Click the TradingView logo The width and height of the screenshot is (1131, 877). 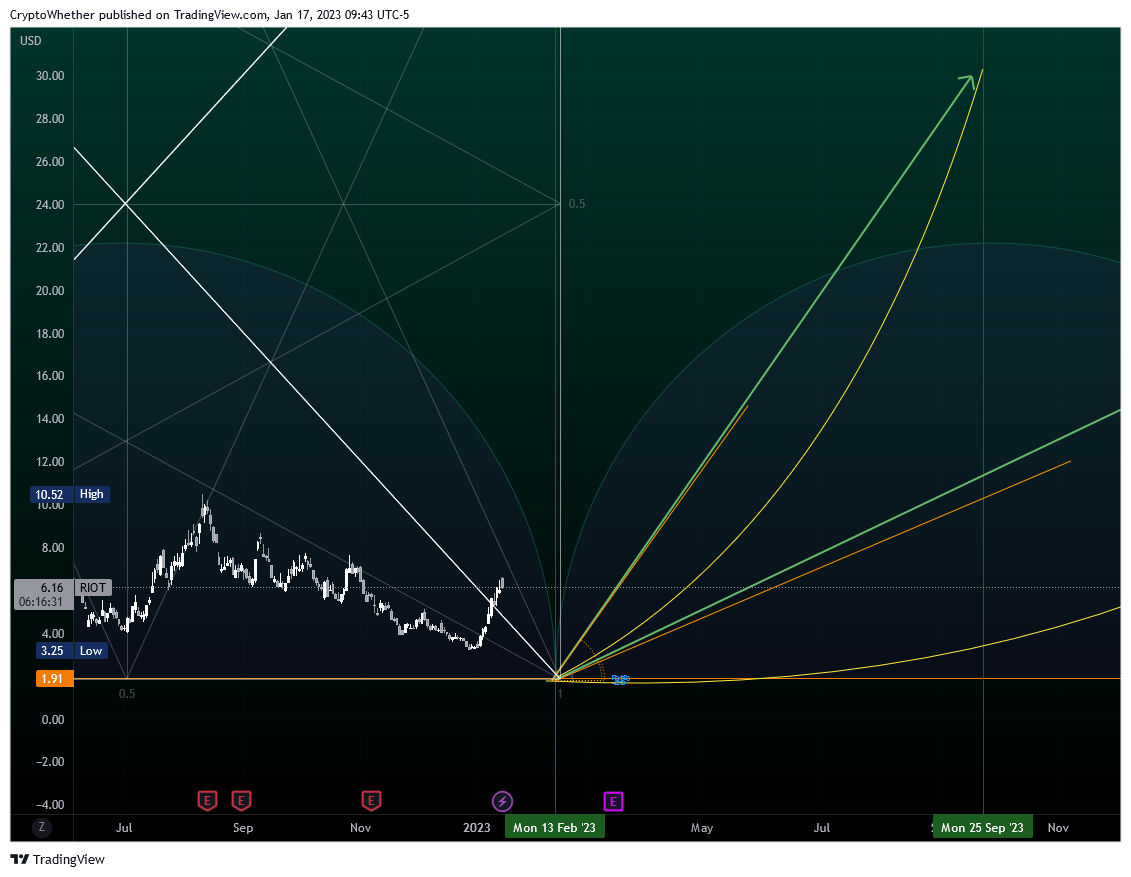(58, 859)
